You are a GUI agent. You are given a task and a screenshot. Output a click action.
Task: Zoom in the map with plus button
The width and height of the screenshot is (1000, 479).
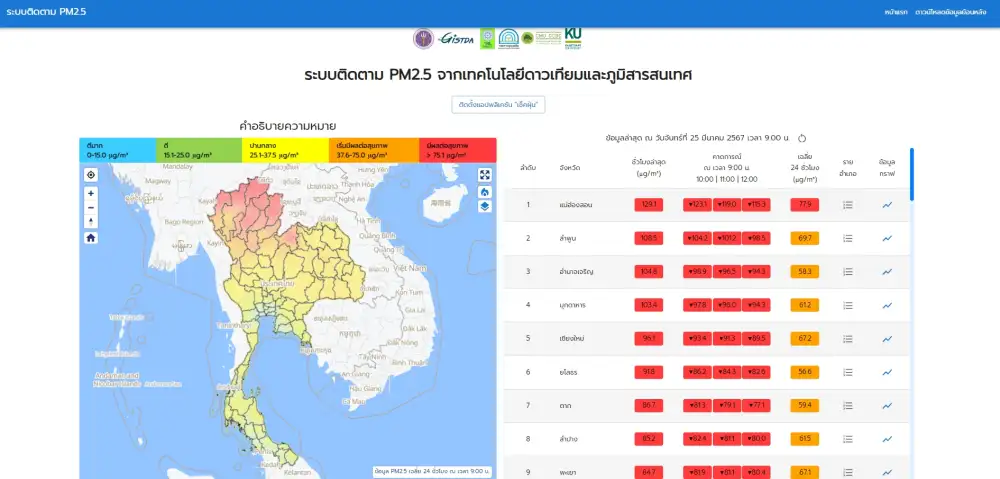pos(91,193)
